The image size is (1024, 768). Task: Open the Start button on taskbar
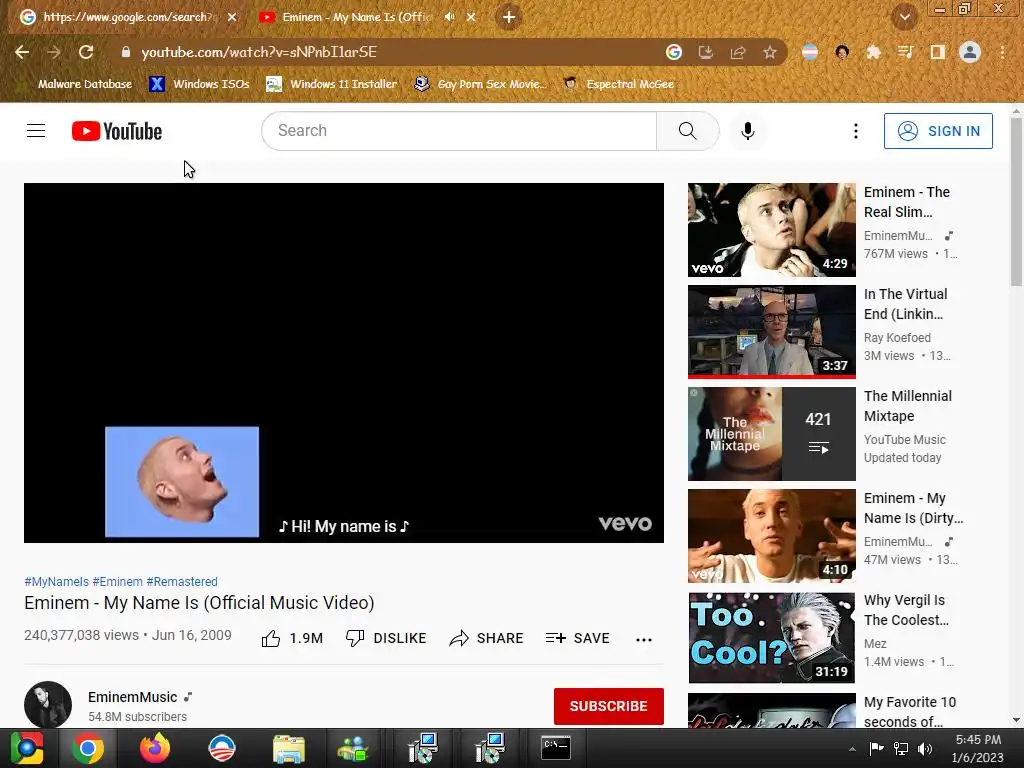point(26,748)
